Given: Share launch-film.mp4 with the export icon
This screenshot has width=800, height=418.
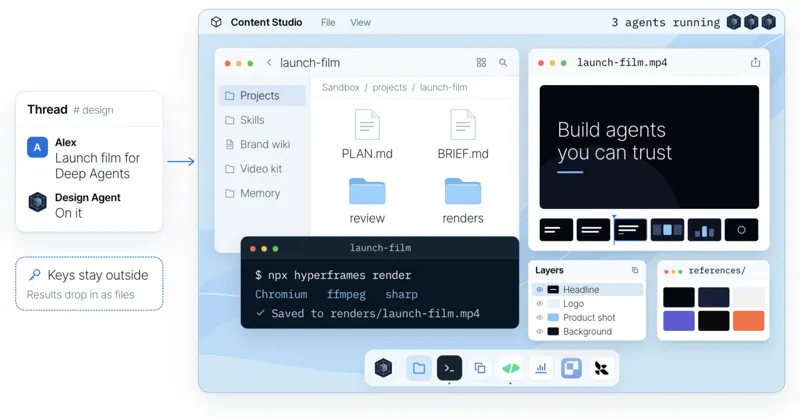Looking at the screenshot, I should pos(755,62).
